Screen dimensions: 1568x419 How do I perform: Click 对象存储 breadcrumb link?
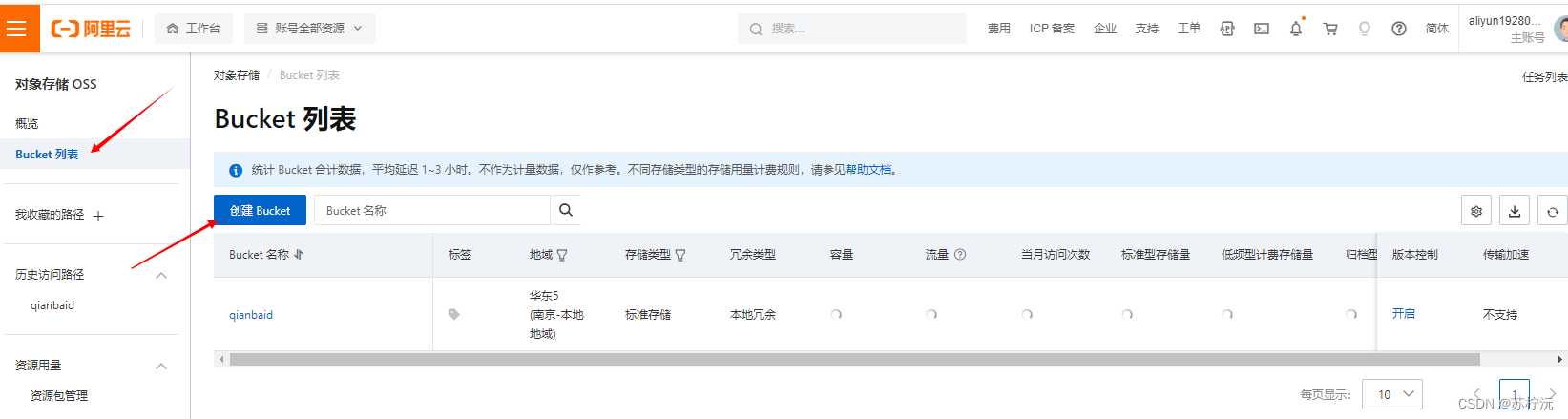[x=237, y=75]
